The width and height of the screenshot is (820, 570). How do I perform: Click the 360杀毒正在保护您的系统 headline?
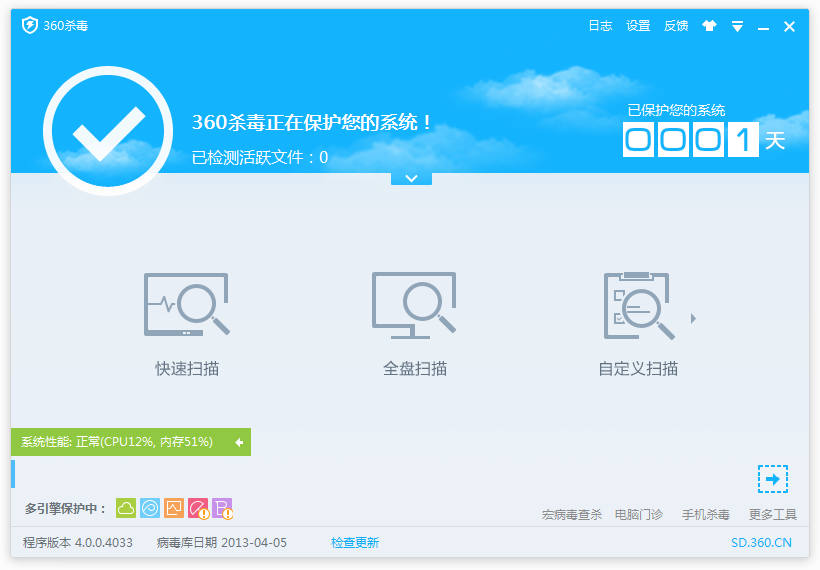[x=312, y=122]
